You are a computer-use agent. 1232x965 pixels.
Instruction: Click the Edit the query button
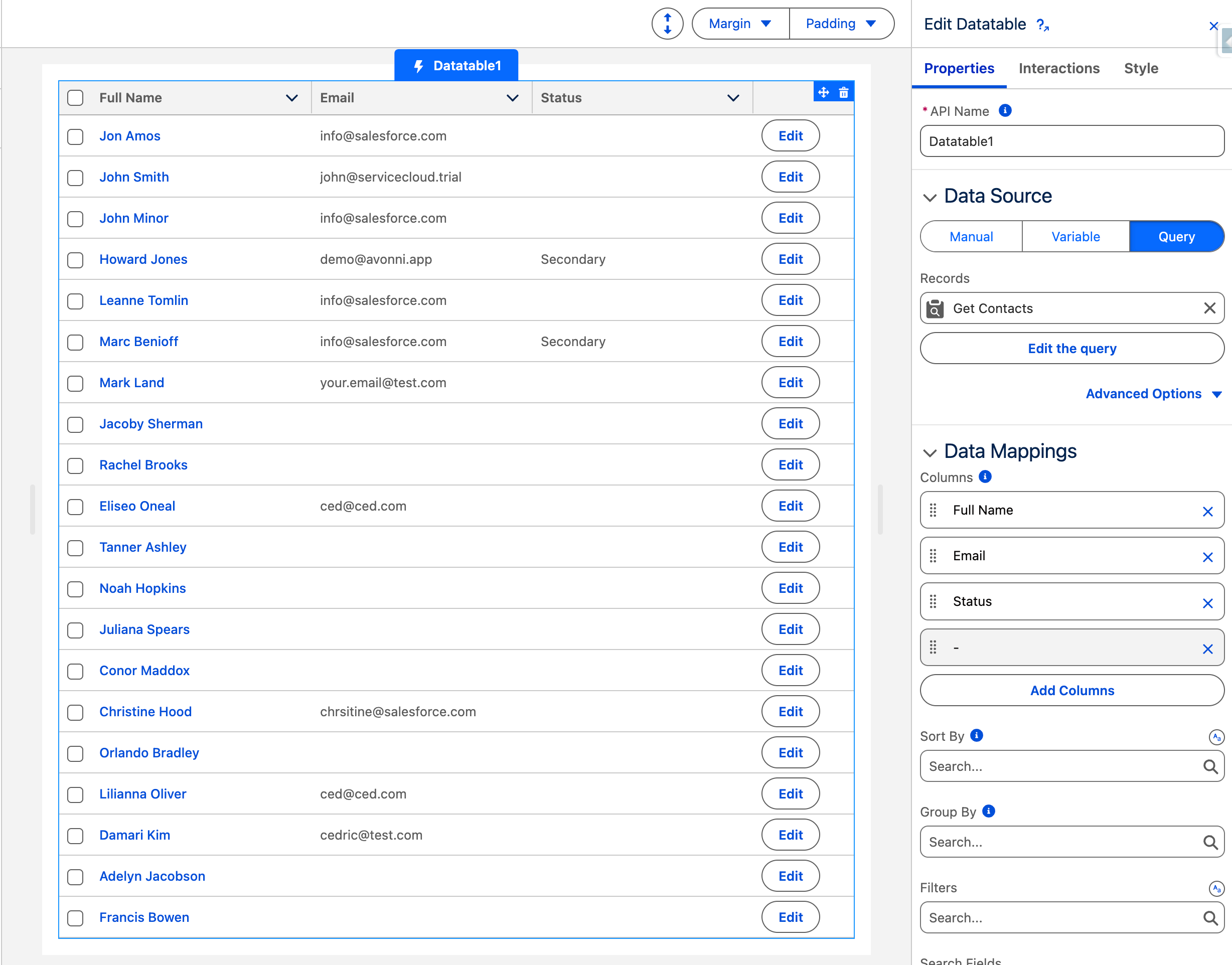pos(1071,348)
